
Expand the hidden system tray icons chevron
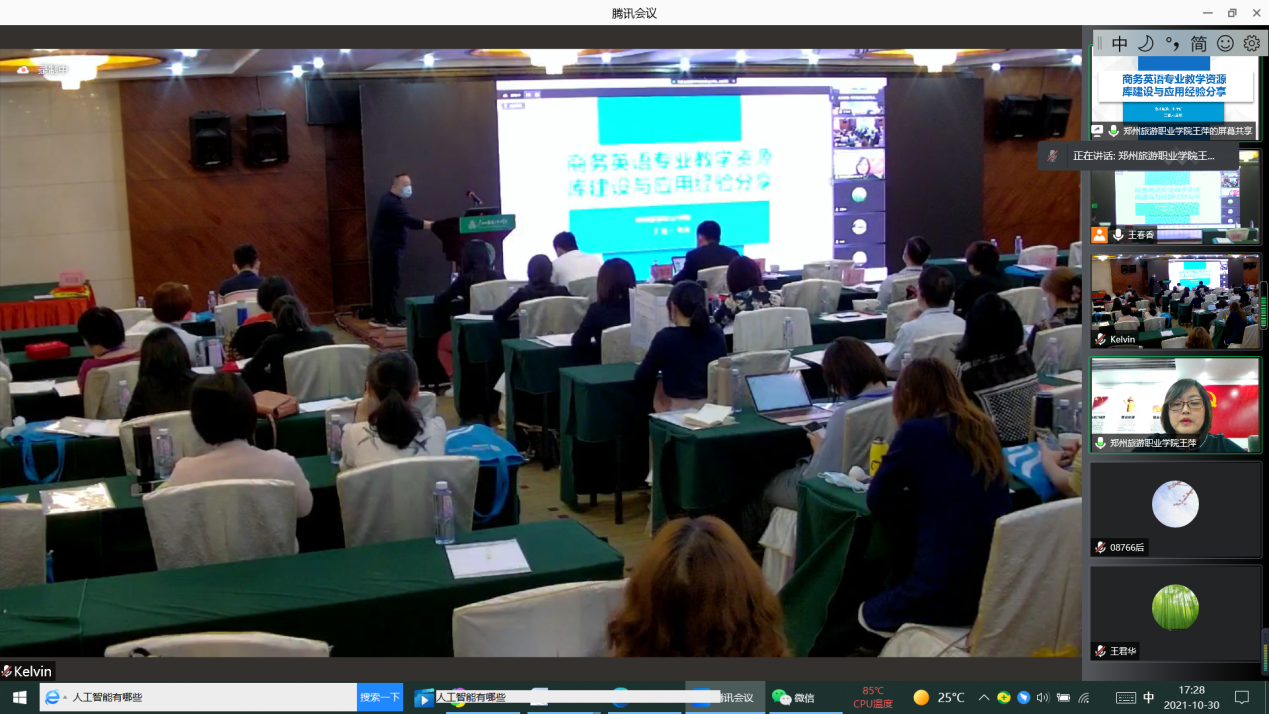coord(984,697)
